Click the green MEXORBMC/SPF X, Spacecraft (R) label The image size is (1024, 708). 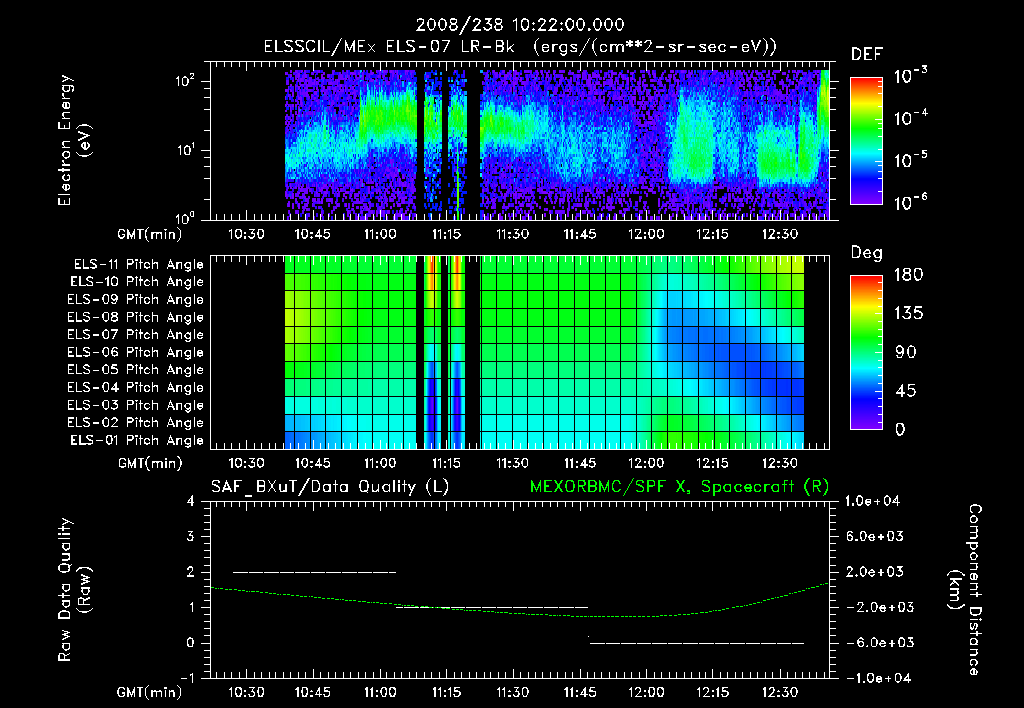click(x=679, y=487)
